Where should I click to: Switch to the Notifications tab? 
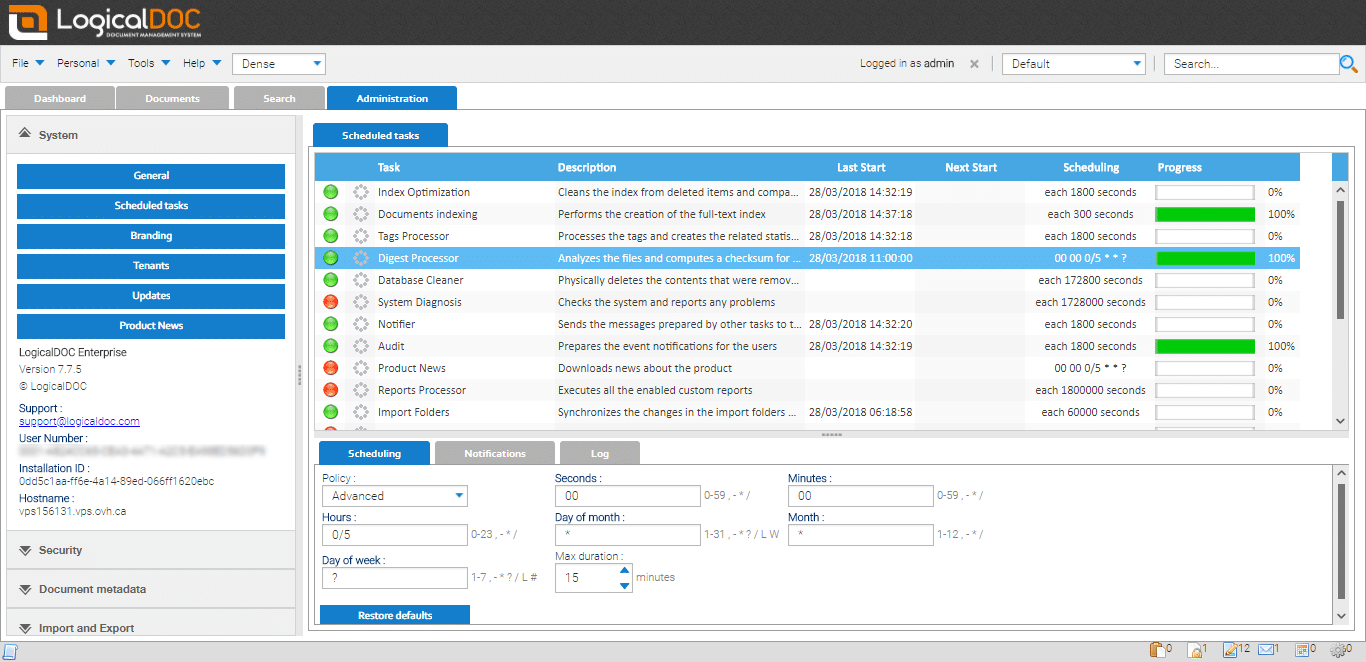pyautogui.click(x=494, y=453)
